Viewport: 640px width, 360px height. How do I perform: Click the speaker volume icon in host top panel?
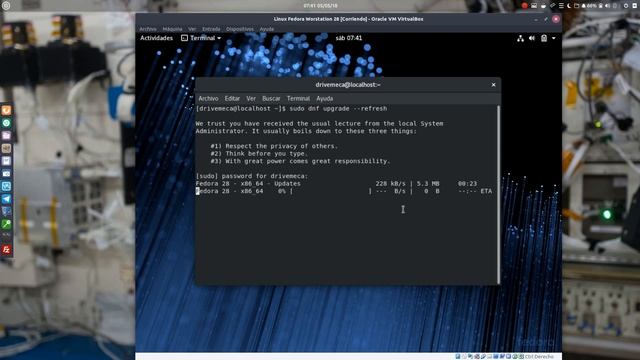click(607, 6)
